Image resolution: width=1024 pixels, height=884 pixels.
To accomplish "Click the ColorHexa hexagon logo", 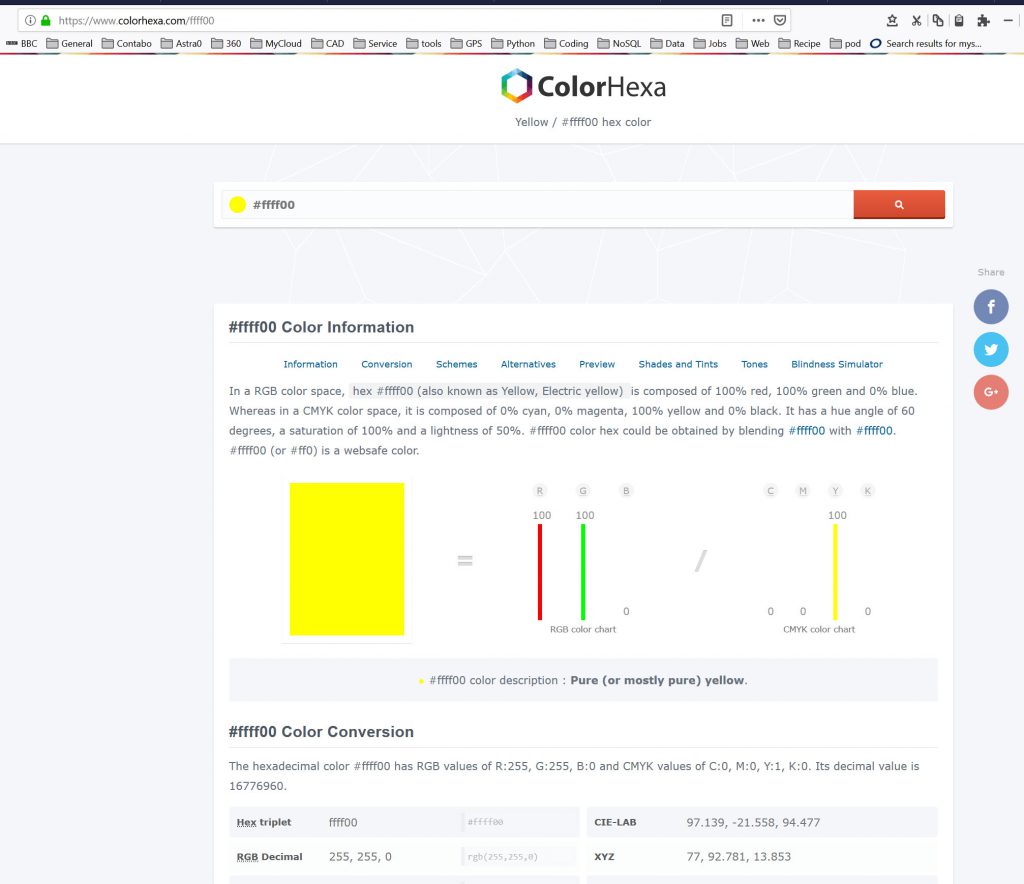I will [517, 87].
